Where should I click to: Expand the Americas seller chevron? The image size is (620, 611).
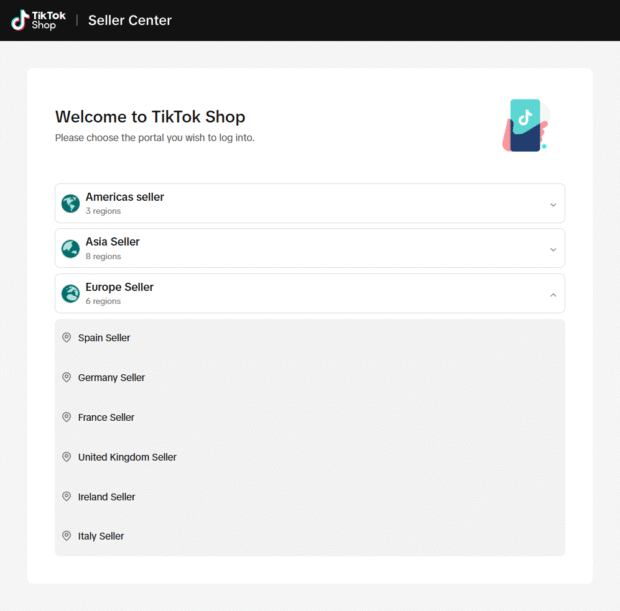[x=553, y=205]
